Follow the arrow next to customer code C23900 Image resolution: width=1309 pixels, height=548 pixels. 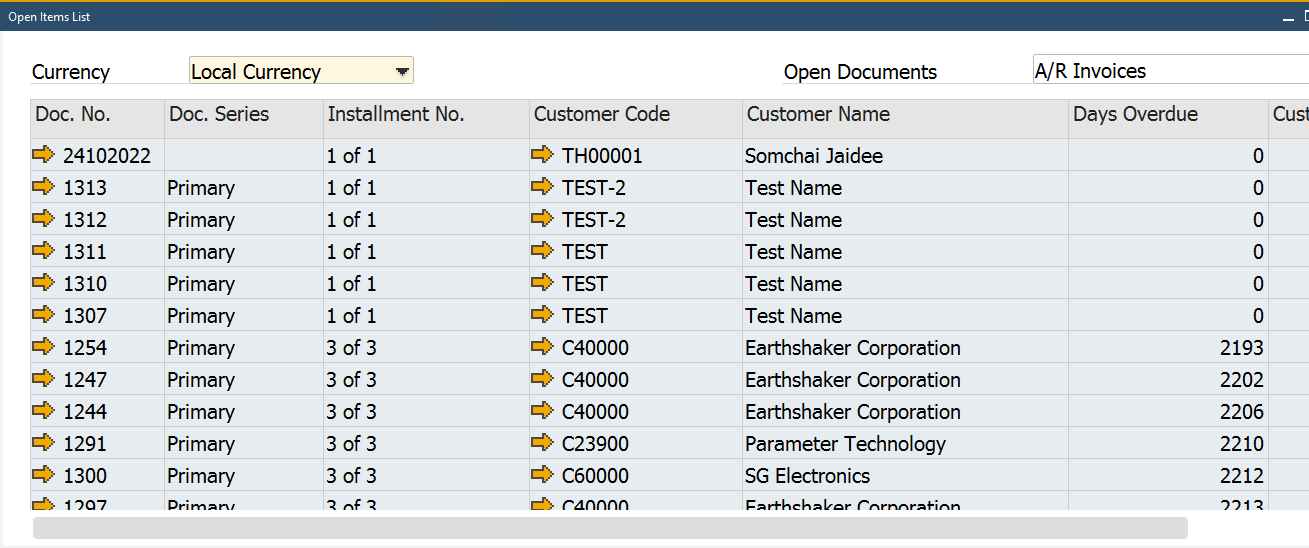point(542,443)
